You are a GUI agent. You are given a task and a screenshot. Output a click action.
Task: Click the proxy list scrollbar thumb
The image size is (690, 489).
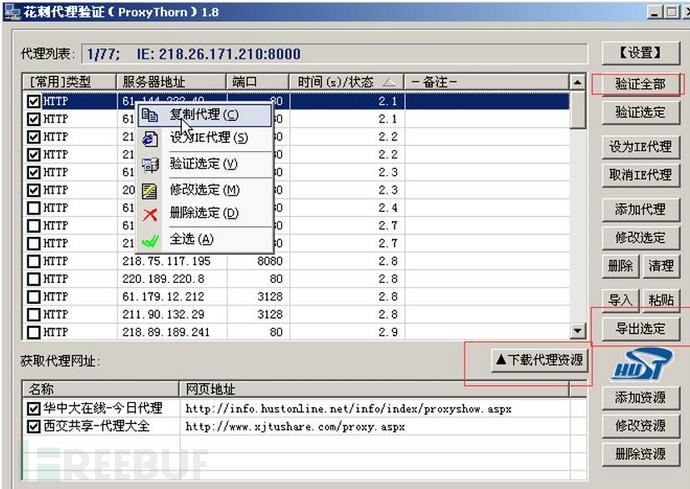[577, 110]
